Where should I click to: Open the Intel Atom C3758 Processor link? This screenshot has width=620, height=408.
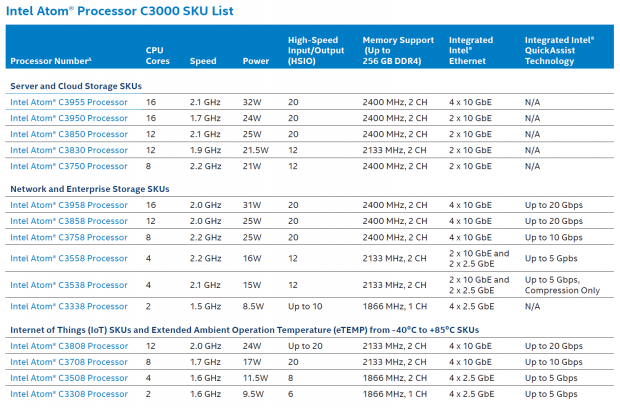click(x=69, y=238)
